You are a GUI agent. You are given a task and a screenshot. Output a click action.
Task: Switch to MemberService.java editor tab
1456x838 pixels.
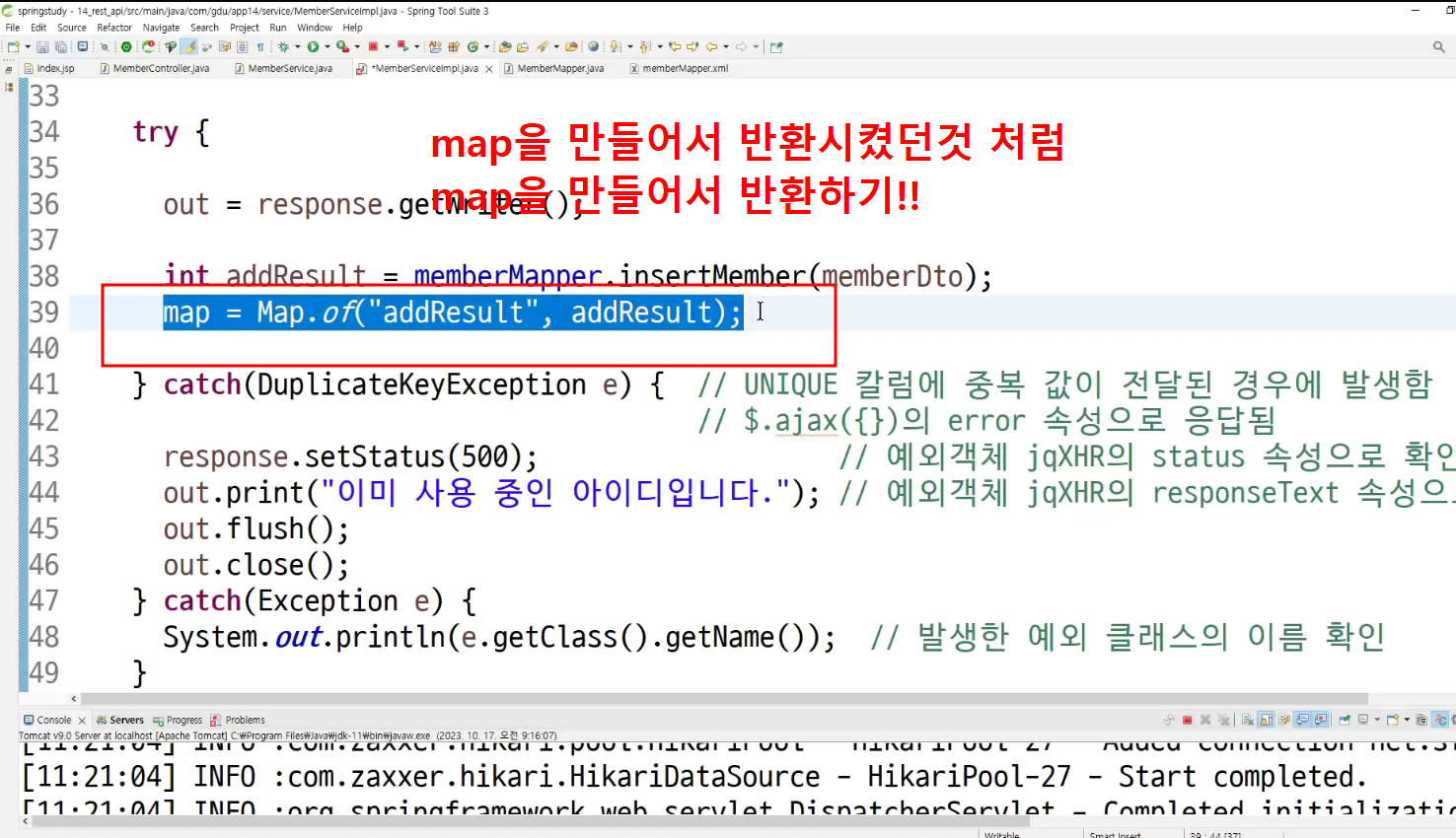284,68
